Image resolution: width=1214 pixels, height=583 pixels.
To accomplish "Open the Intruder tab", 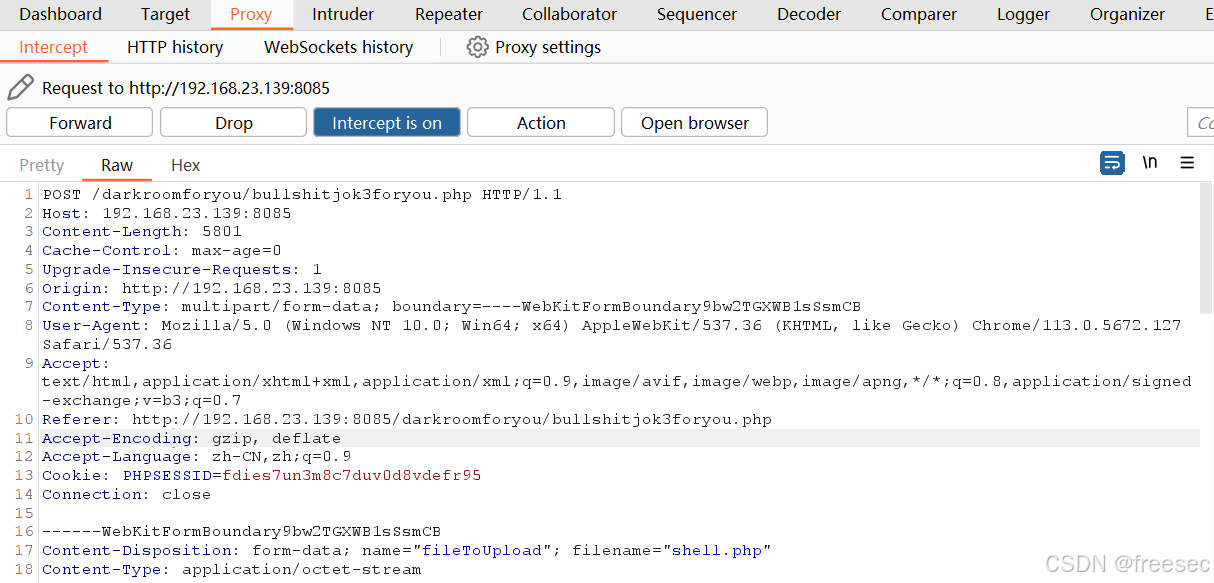I will (343, 14).
